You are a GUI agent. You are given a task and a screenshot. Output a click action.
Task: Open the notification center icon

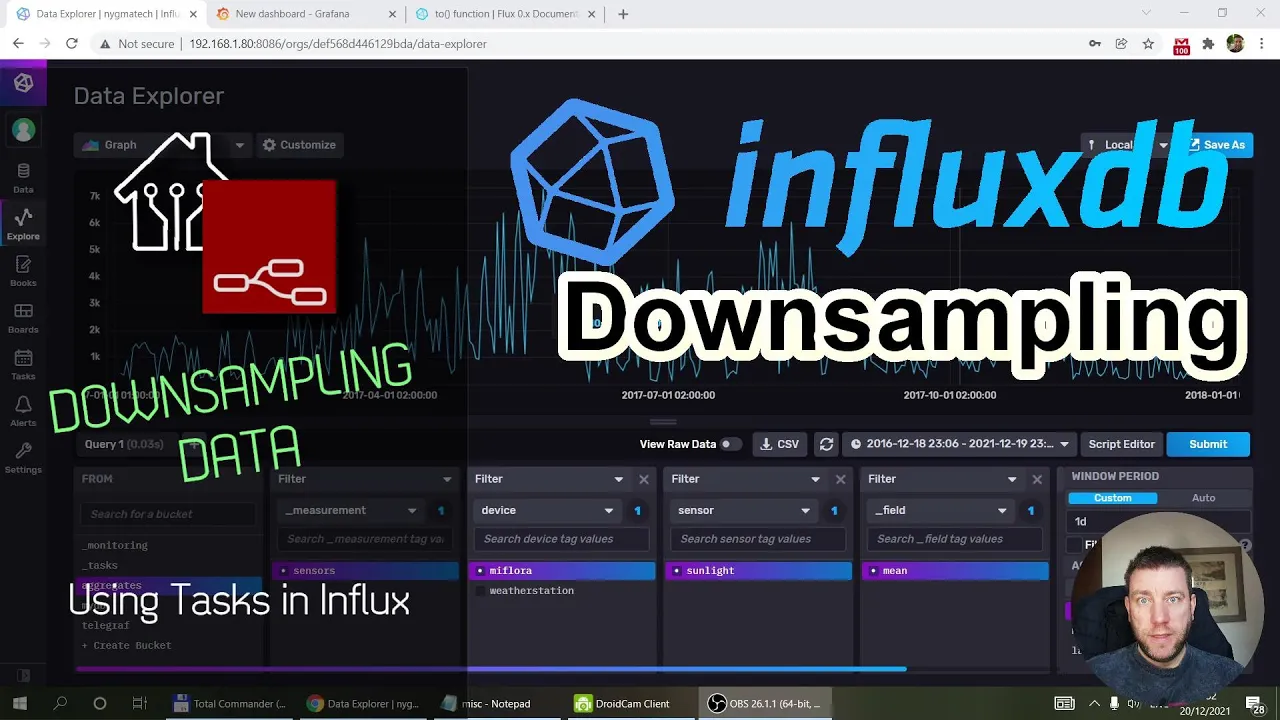click(1256, 703)
